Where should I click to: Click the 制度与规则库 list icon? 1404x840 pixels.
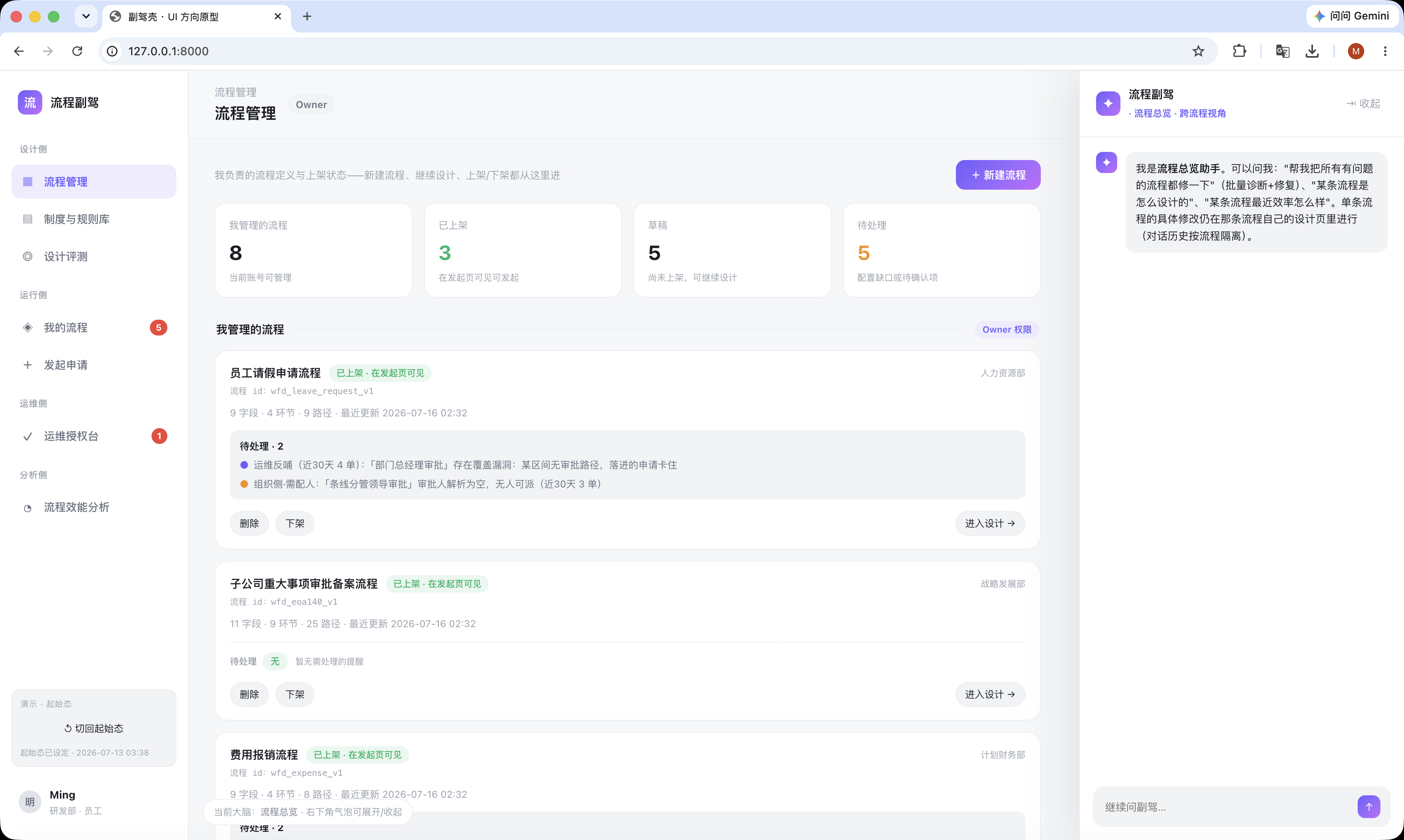pos(27,219)
